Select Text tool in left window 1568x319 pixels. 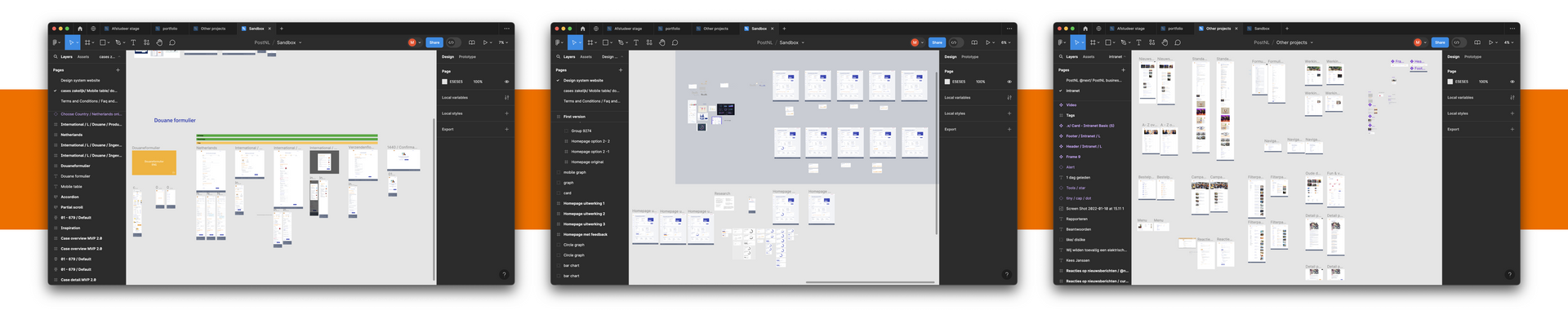click(133, 42)
